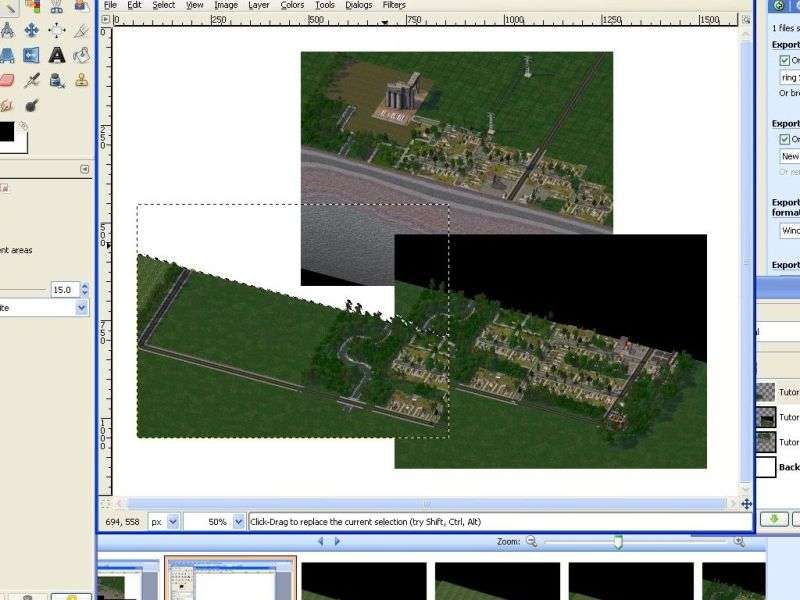800x600 pixels.
Task: Select the Select by Color tool
Action: pos(33,6)
